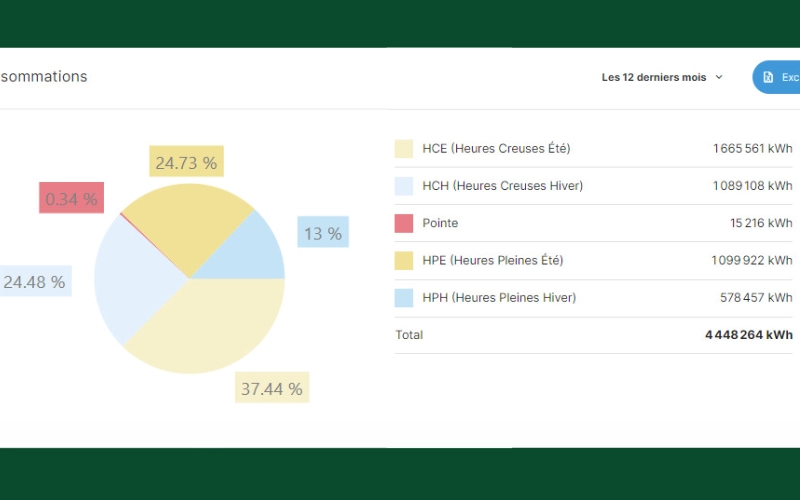Click the HCH light blue legend swatch
The height and width of the screenshot is (500, 800).
click(x=404, y=186)
